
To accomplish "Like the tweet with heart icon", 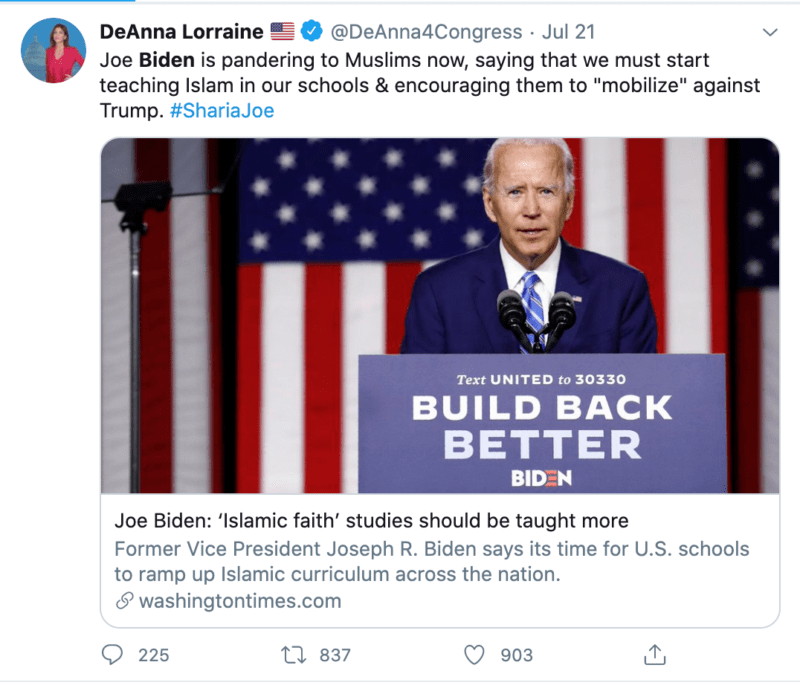I will click(x=475, y=655).
